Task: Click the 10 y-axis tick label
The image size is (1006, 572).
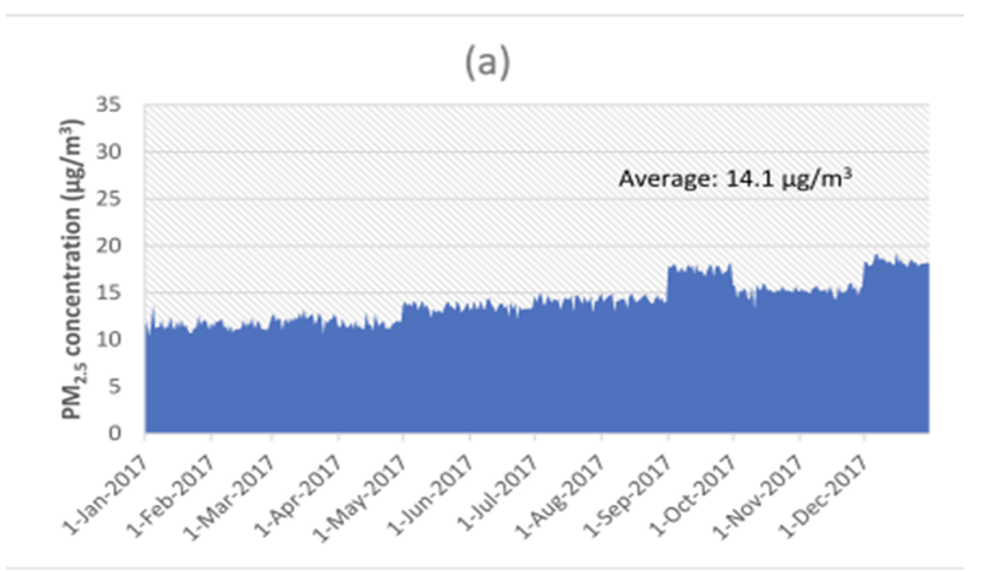Action: pos(122,340)
